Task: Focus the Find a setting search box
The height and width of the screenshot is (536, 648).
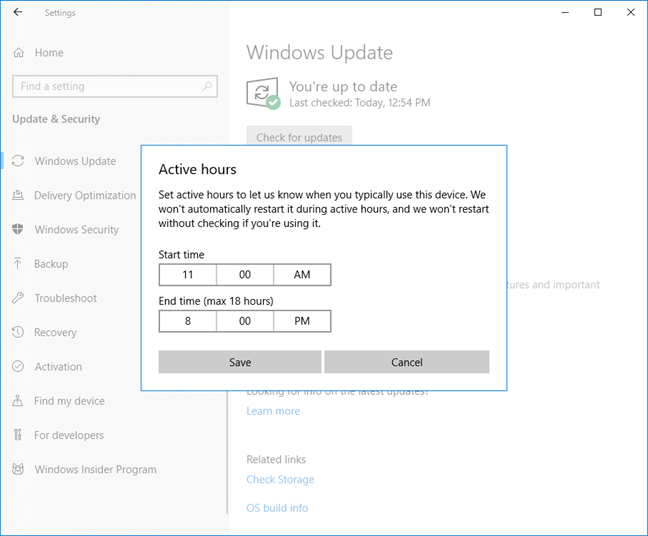Action: coord(115,86)
